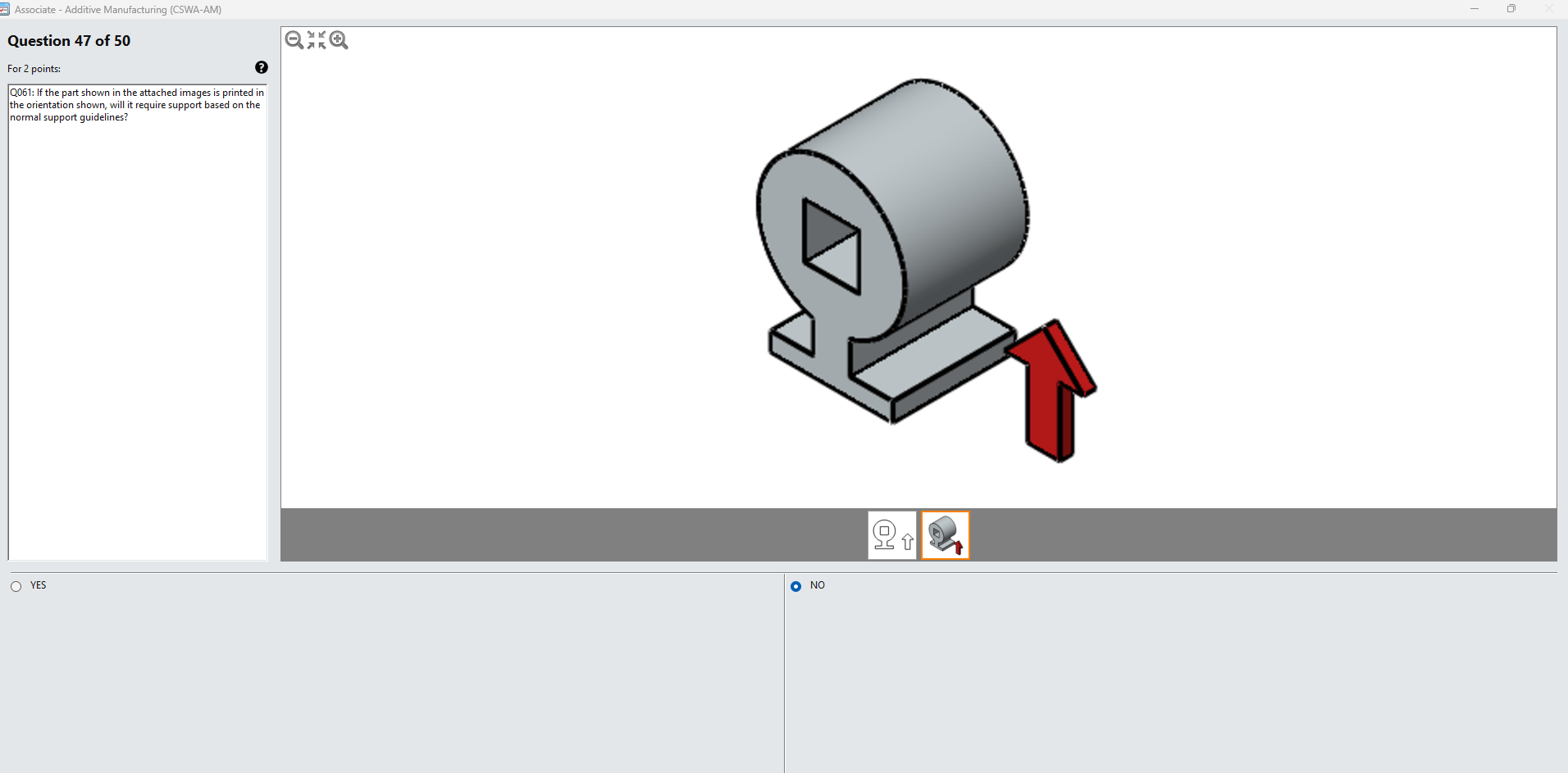Image resolution: width=1568 pixels, height=773 pixels.
Task: Select the NO answer option
Action: pos(796,585)
